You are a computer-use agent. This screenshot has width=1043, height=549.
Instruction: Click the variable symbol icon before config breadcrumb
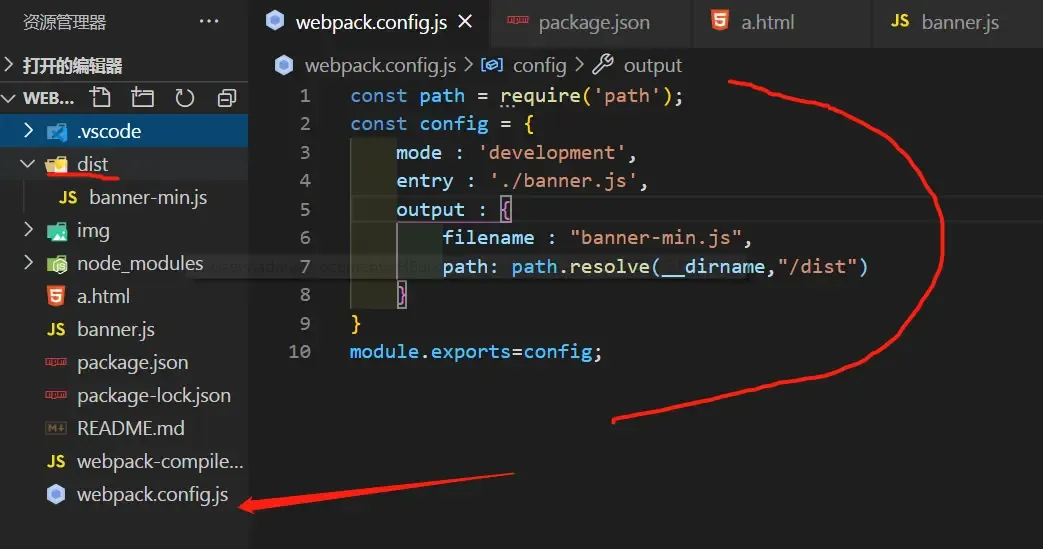pyautogui.click(x=492, y=65)
